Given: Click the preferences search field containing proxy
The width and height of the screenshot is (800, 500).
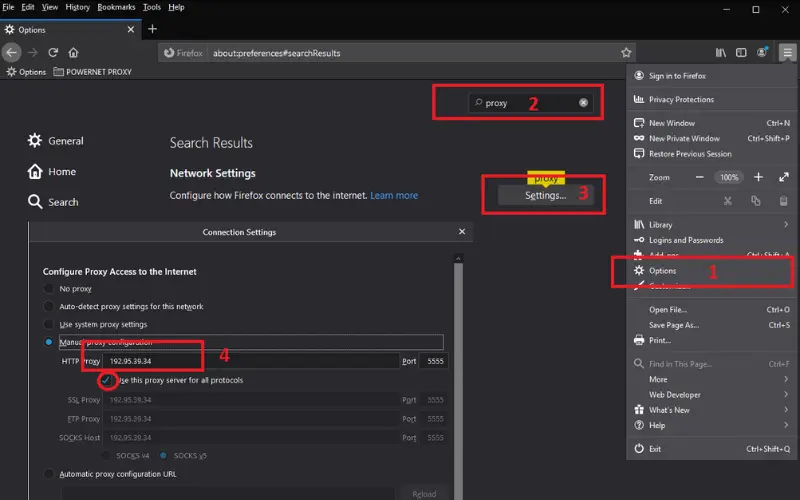Looking at the screenshot, I should [531, 103].
